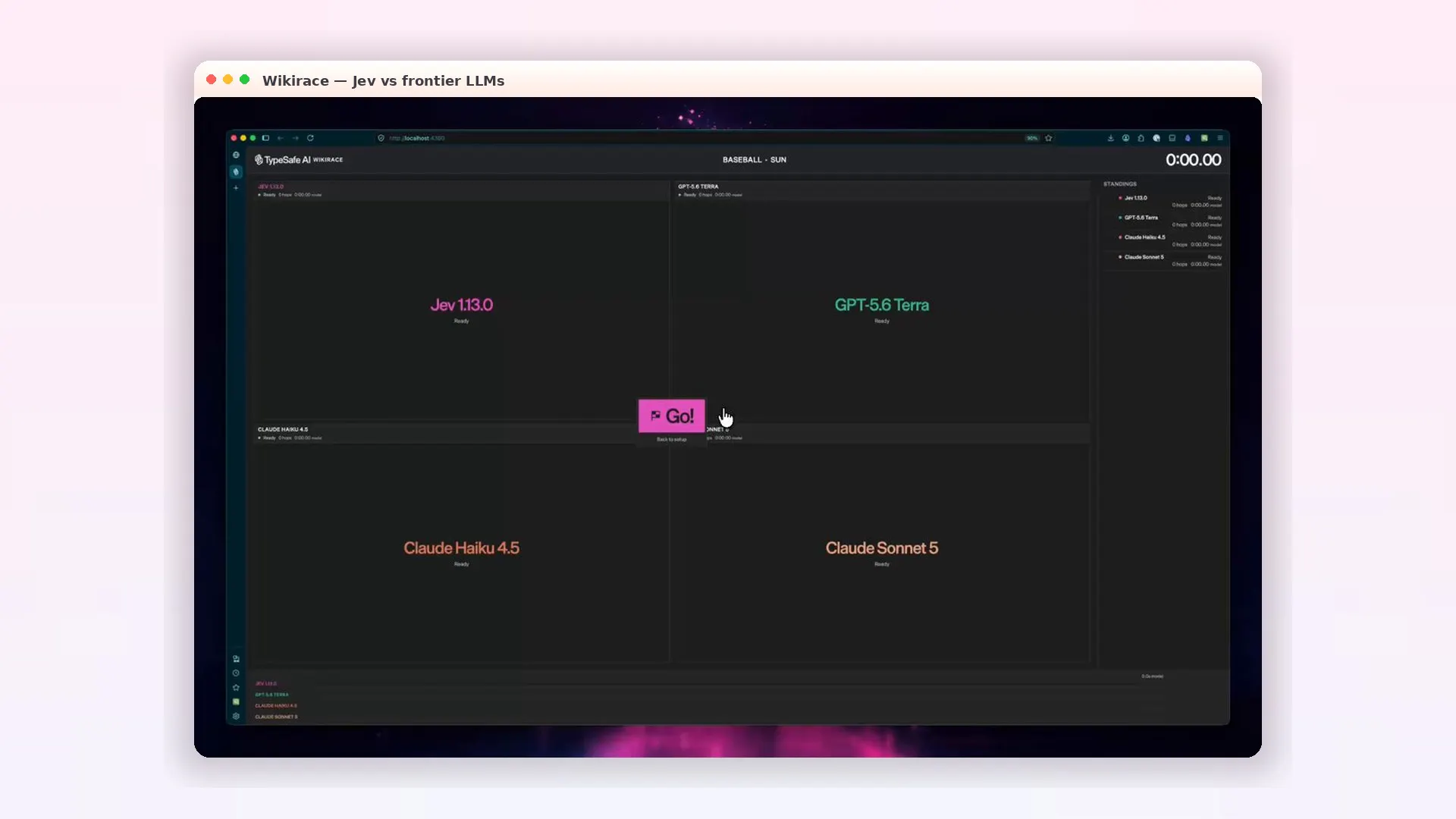1456x819 pixels.
Task: Click the GPT-5.6 Terra racer pane title
Action: pyautogui.click(x=881, y=305)
